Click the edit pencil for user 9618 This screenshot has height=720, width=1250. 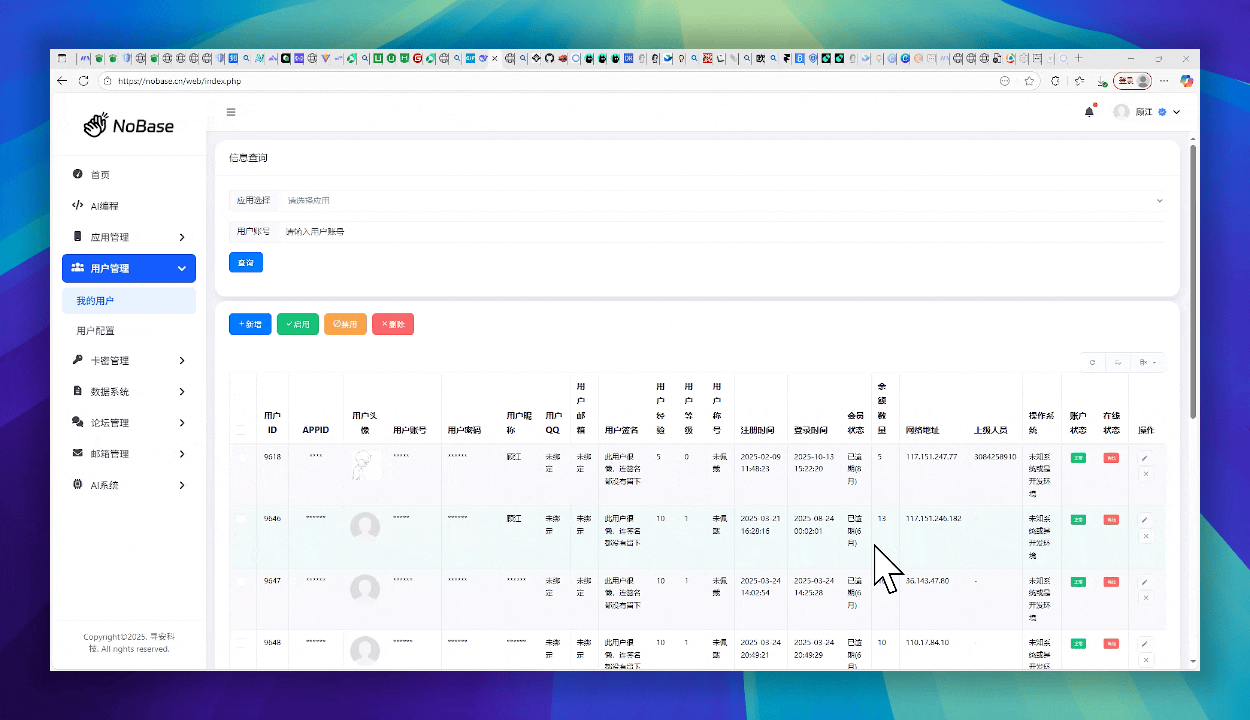coord(1145,458)
